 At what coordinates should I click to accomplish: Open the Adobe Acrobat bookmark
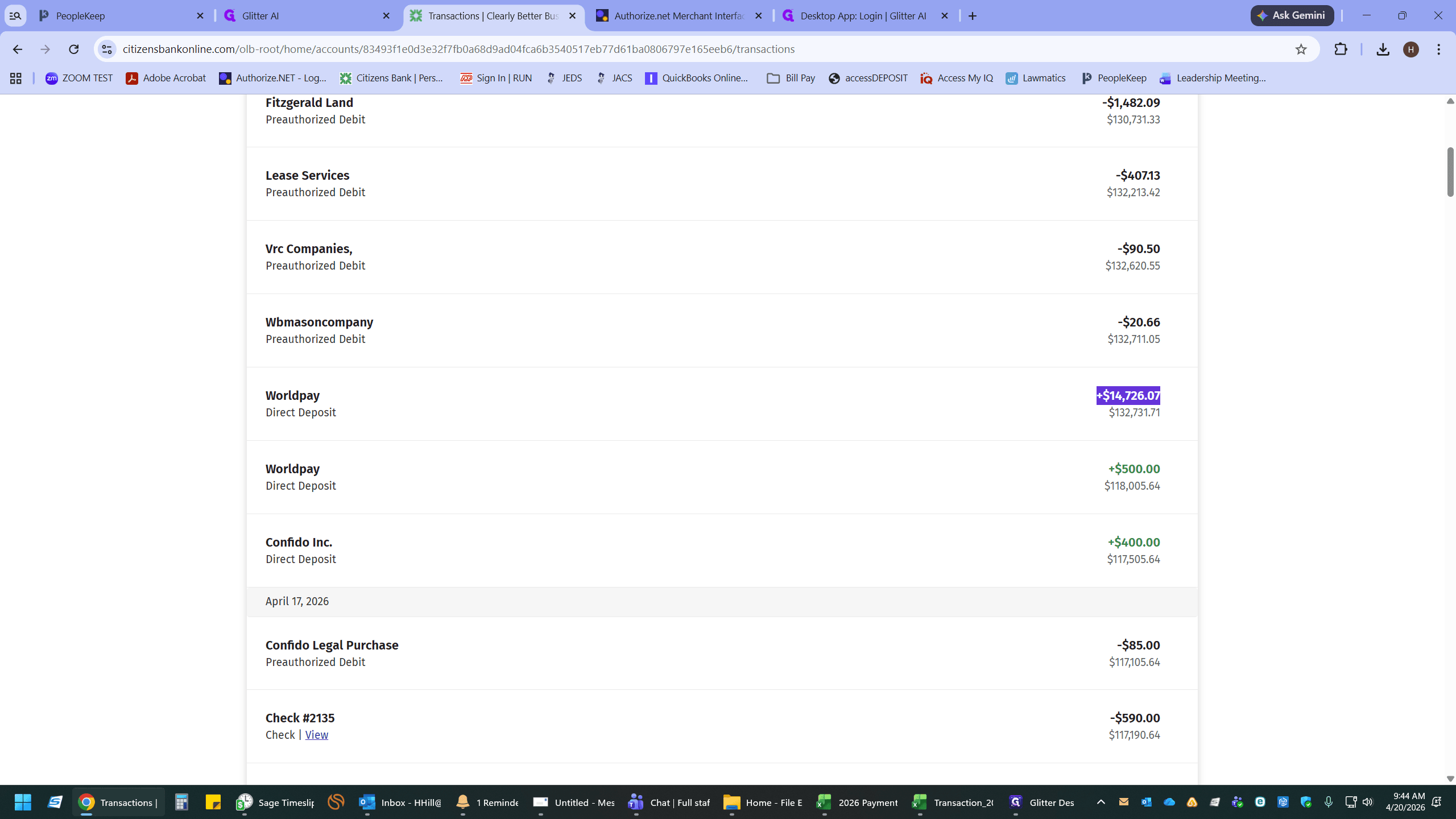[166, 78]
